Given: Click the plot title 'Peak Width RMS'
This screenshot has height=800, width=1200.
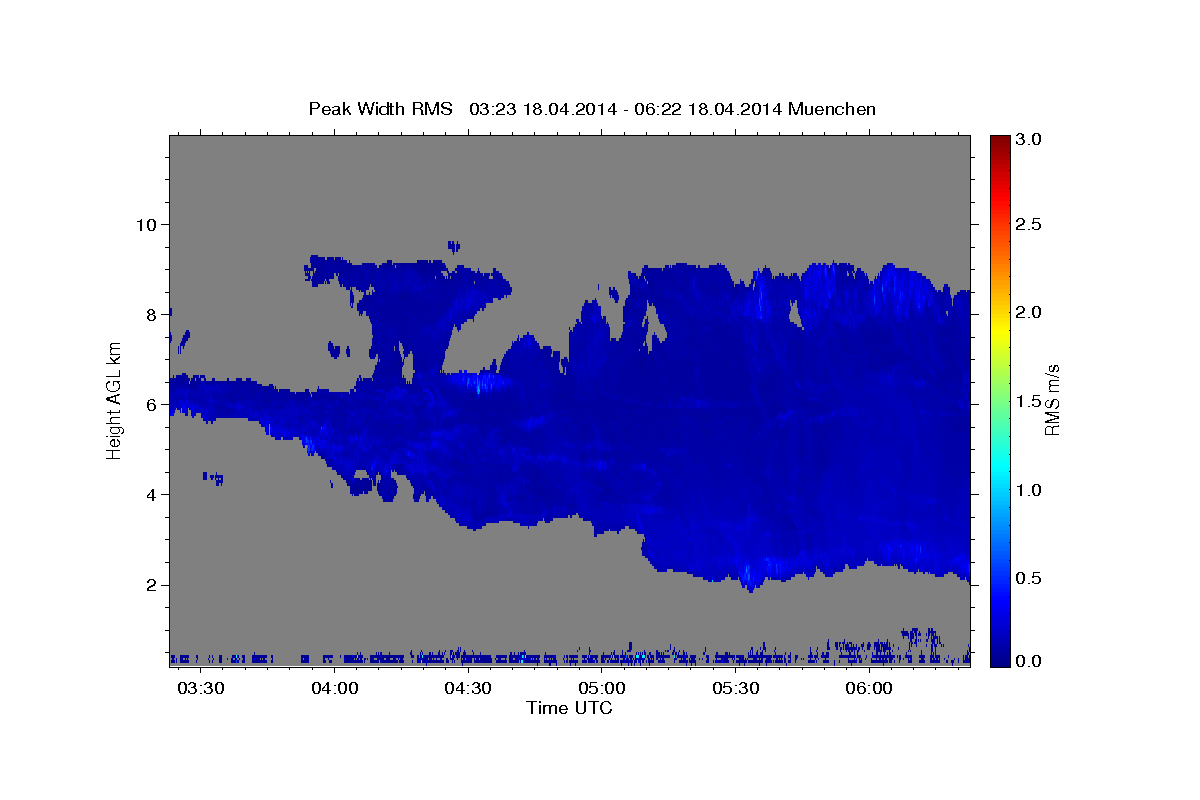Looking at the screenshot, I should [x=381, y=109].
